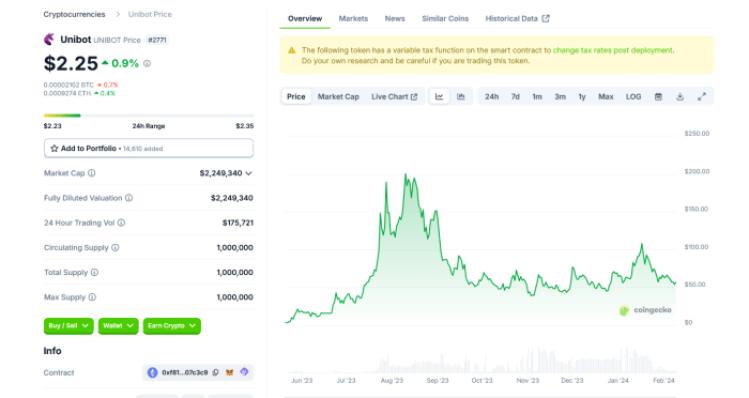Open the Buy / Sell dropdown
749x398 pixels.
pyautogui.click(x=68, y=326)
